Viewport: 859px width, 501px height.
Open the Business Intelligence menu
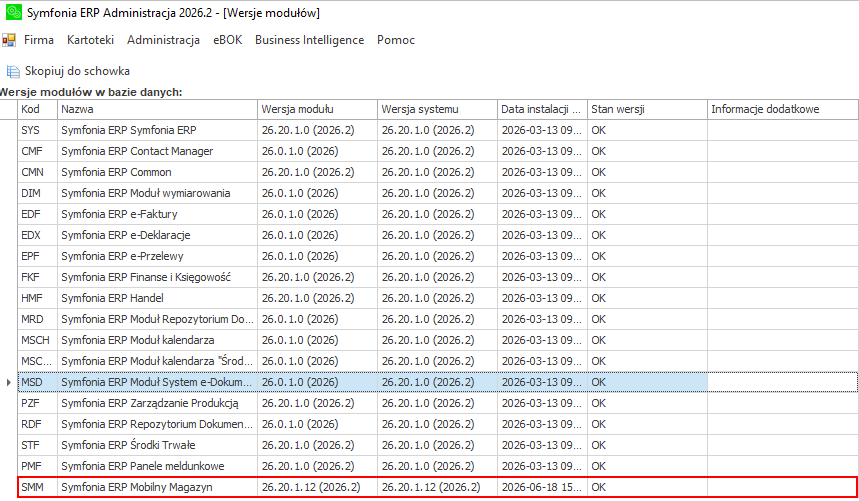[310, 40]
